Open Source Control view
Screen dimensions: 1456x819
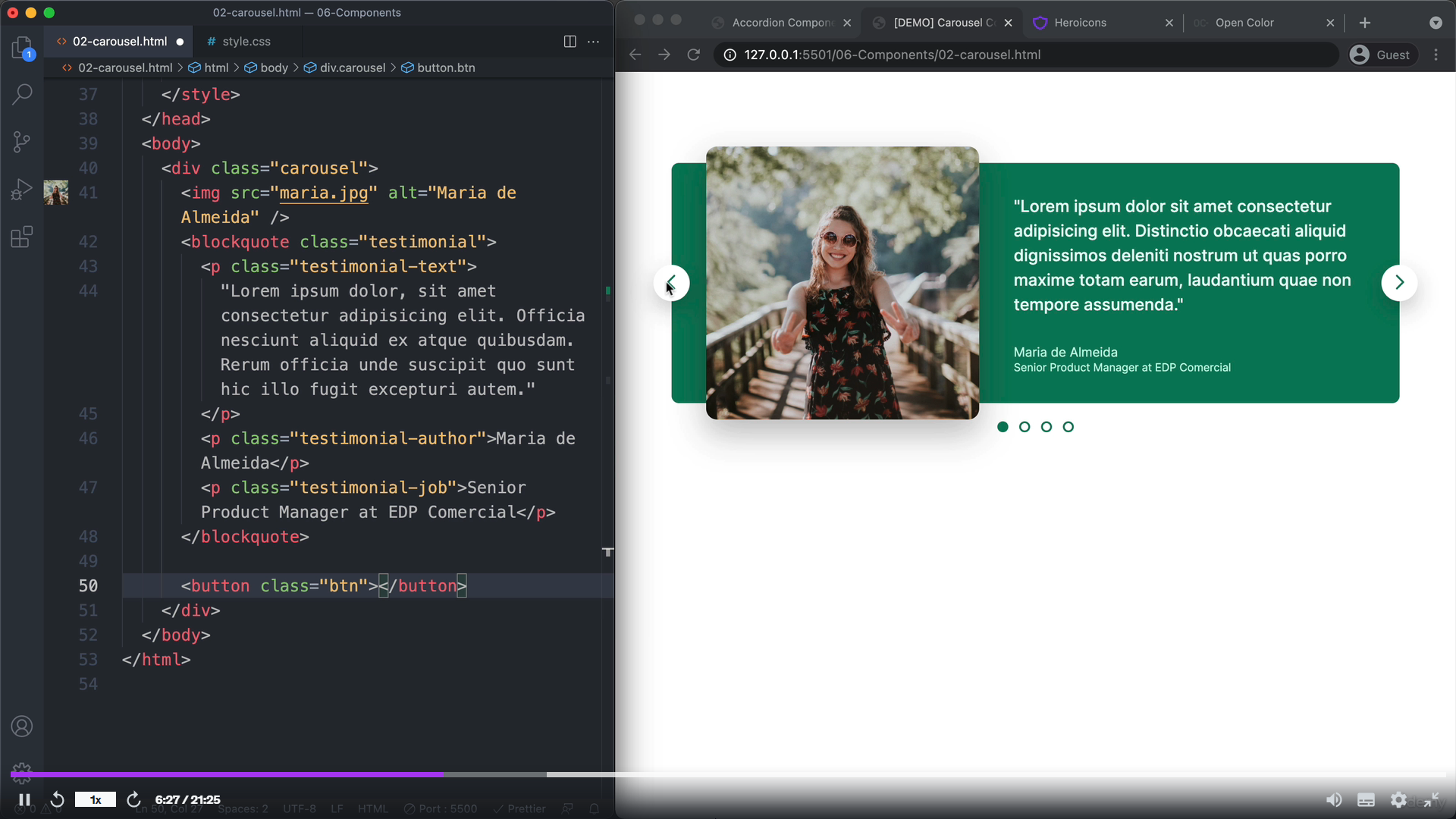(x=22, y=142)
